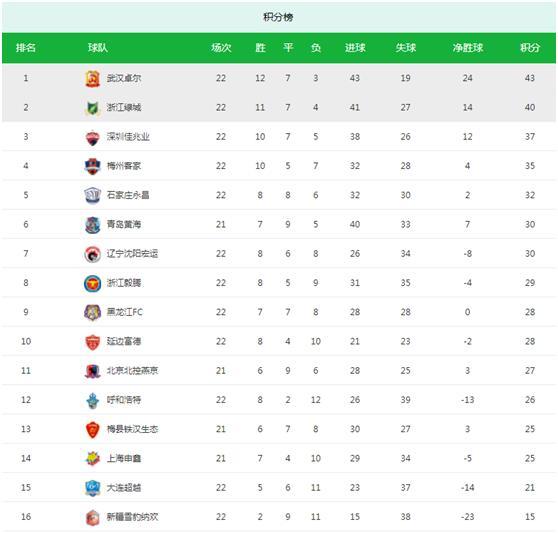The height and width of the screenshot is (534, 558).
Task: Click the 净胜球 column header
Action: pyautogui.click(x=468, y=48)
